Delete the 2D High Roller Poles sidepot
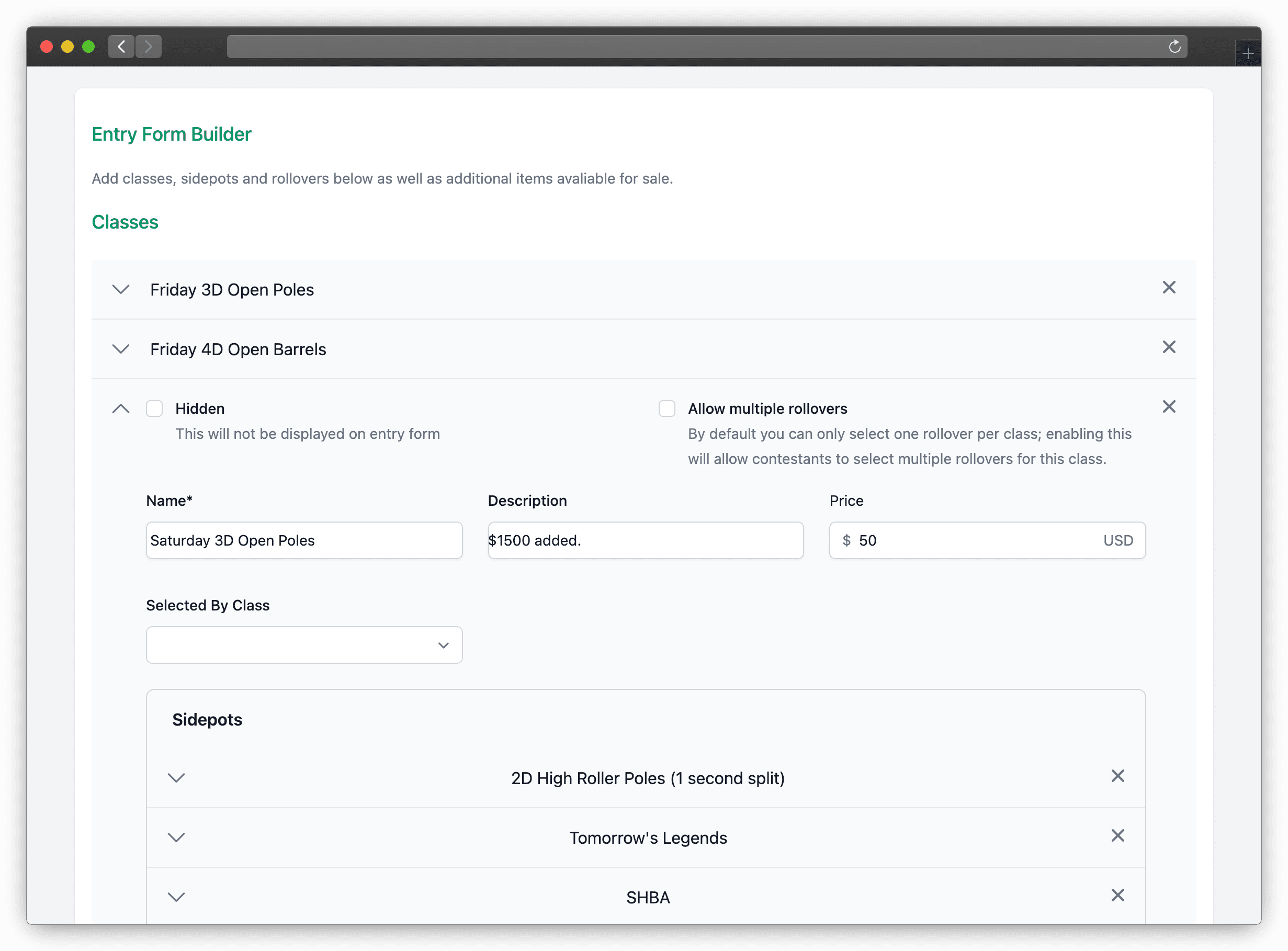The width and height of the screenshot is (1288, 951). click(1117, 776)
